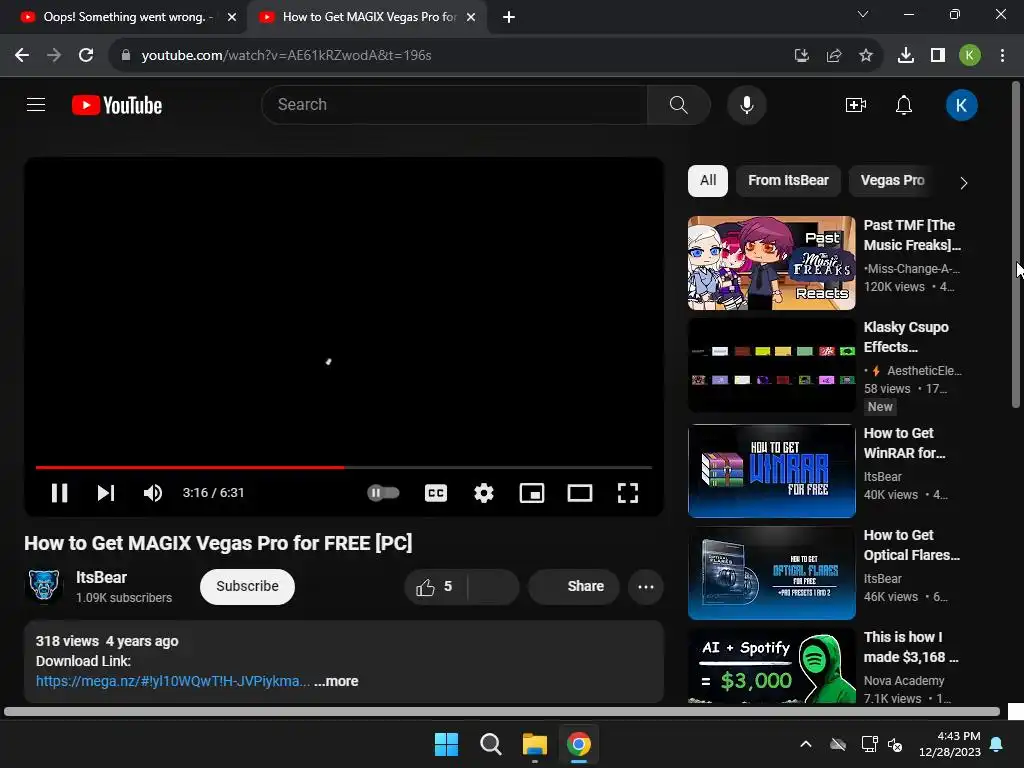Open Past TMF [The Music Freaks] title
1024x768 pixels.
[912, 235]
